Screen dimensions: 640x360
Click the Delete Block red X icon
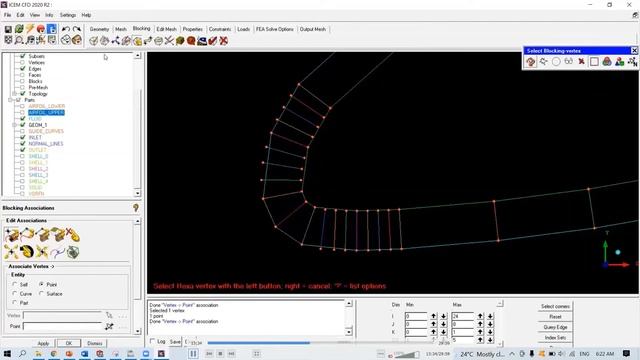coord(224,41)
